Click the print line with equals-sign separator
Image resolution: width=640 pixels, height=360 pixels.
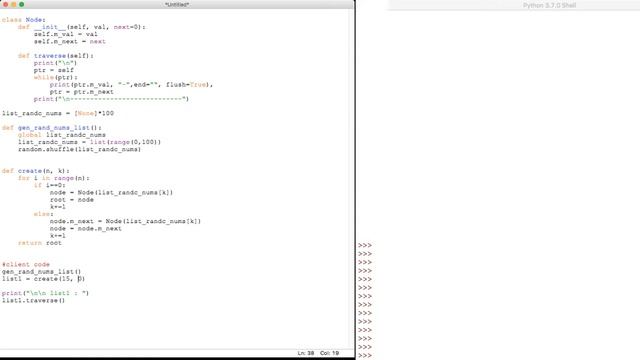[111, 99]
